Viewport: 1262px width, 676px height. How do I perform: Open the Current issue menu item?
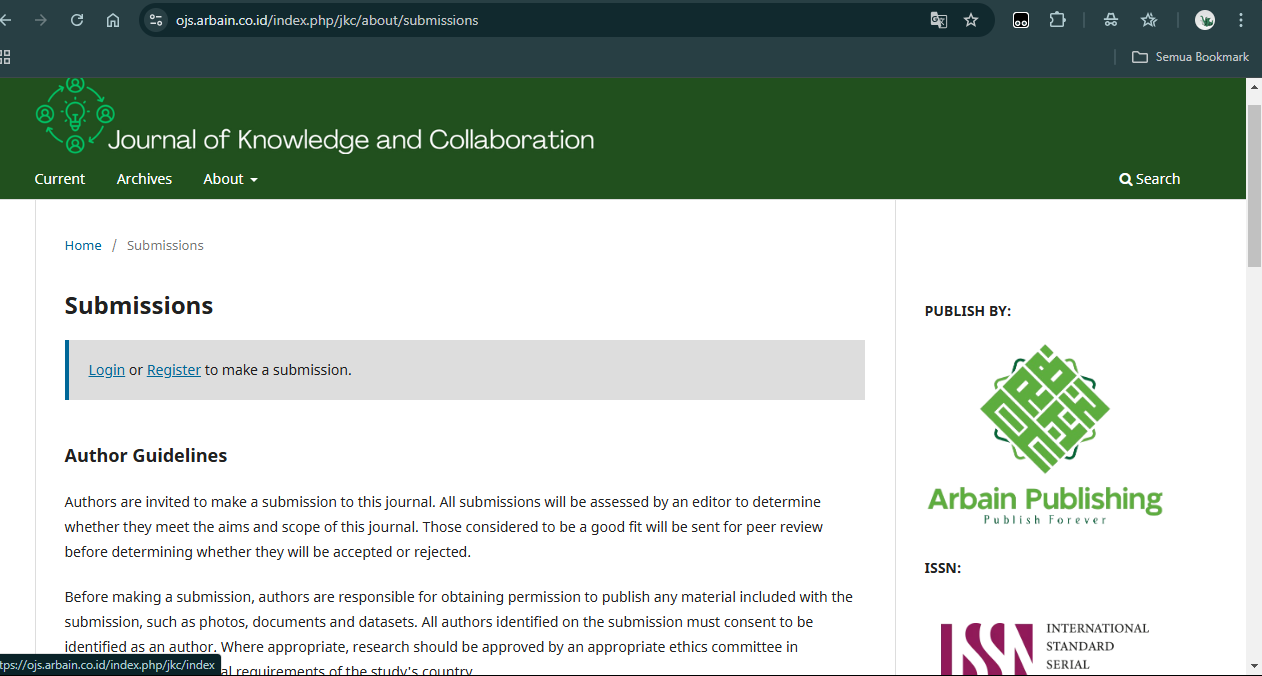pyautogui.click(x=60, y=179)
